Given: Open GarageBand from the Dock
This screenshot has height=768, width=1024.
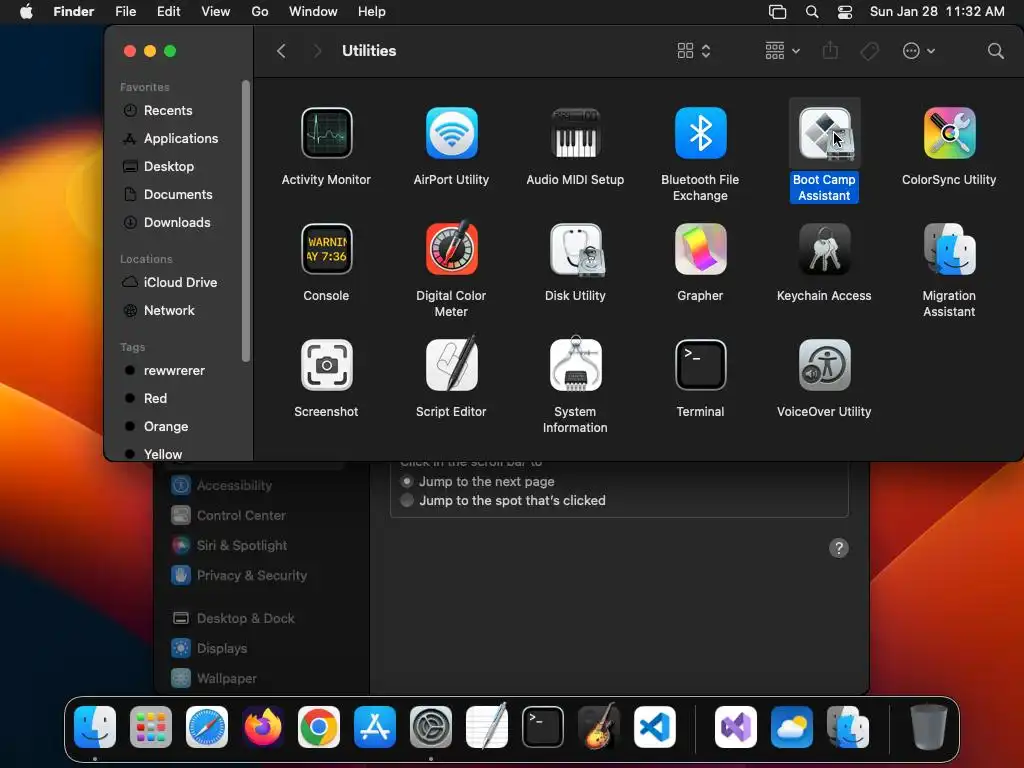Looking at the screenshot, I should point(598,727).
